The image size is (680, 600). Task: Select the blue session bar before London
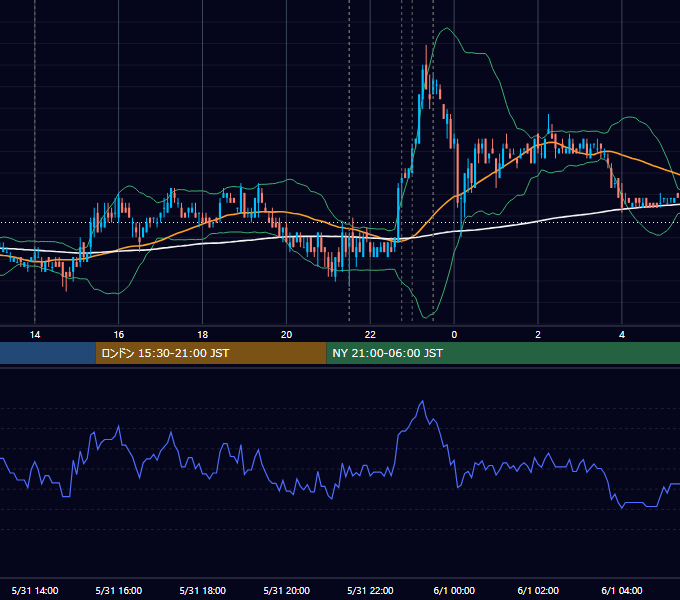point(48,353)
